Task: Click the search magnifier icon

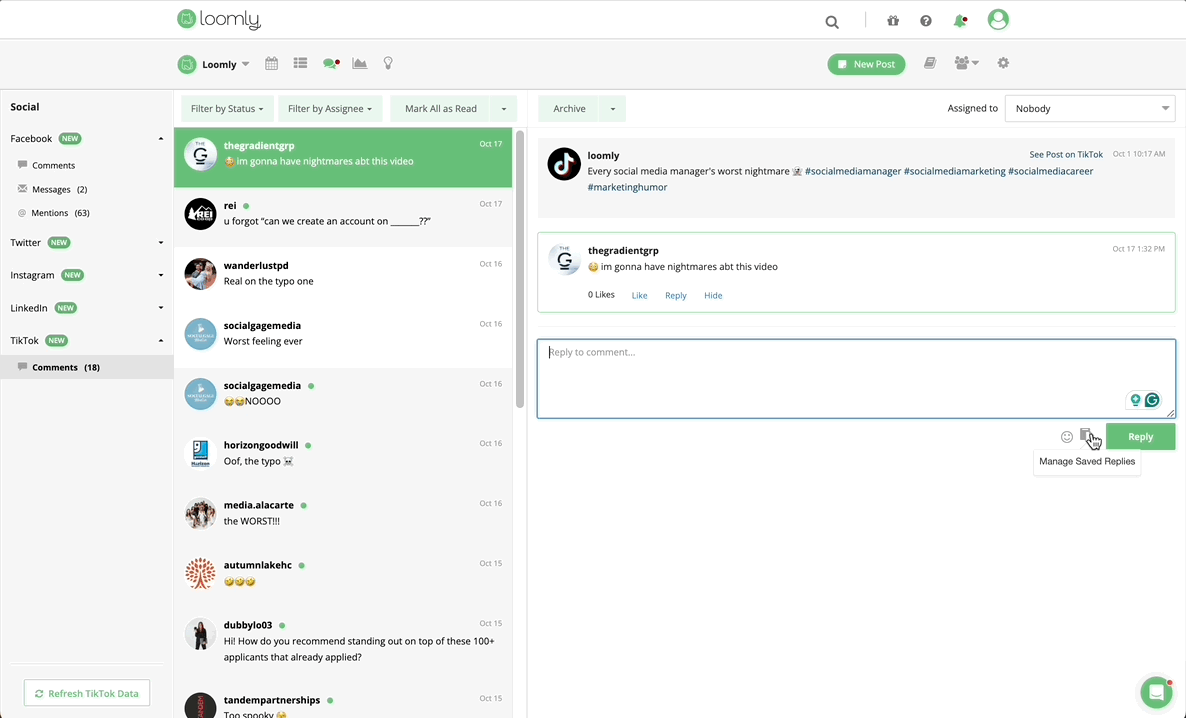Action: click(832, 22)
